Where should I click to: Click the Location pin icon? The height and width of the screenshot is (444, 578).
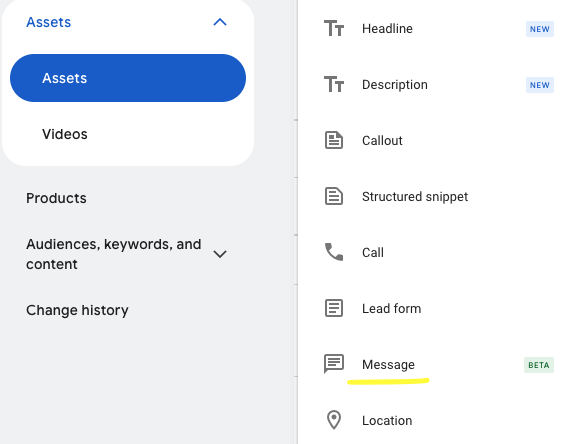click(334, 420)
